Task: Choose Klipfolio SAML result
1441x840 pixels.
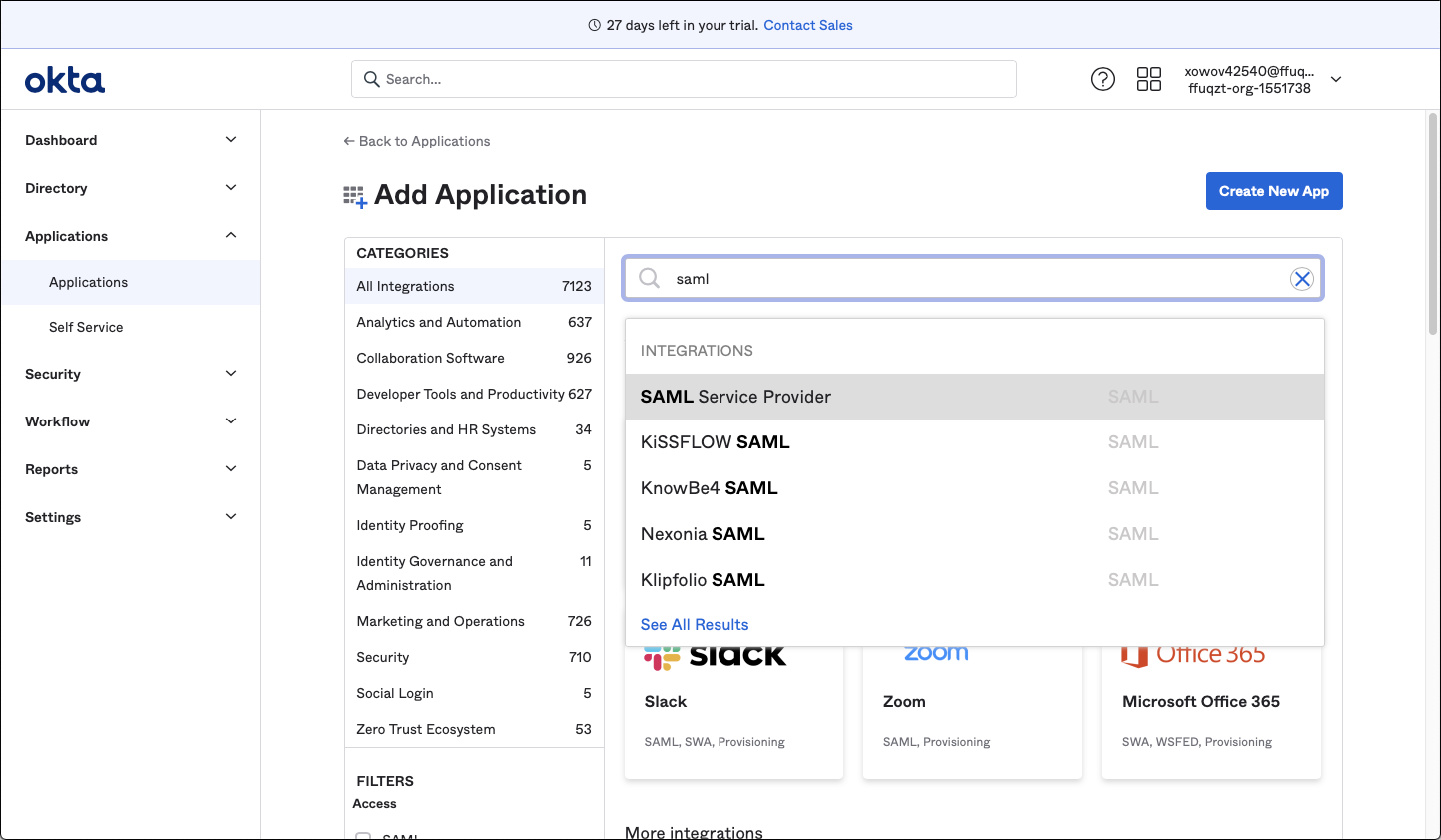Action: [974, 580]
